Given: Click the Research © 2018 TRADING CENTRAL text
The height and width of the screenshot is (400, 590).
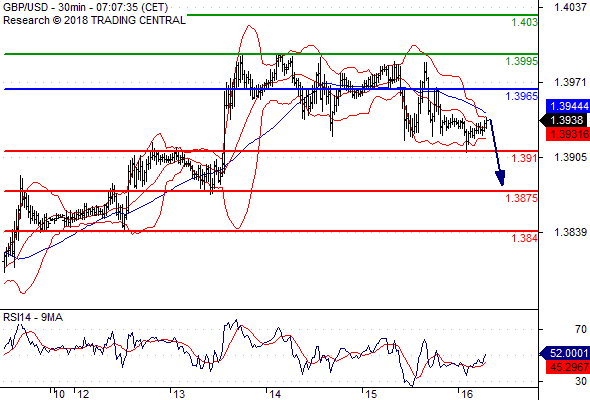Looking at the screenshot, I should (94, 20).
